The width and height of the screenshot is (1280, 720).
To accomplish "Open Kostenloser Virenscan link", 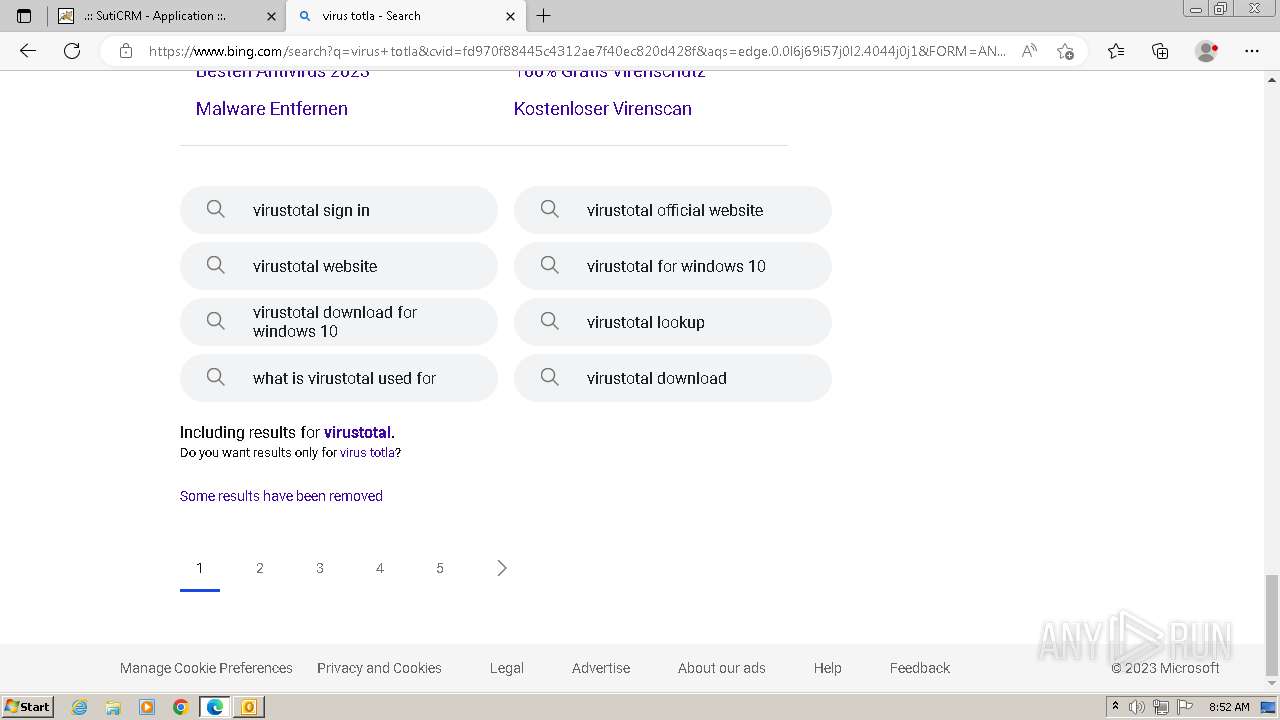I will 603,109.
